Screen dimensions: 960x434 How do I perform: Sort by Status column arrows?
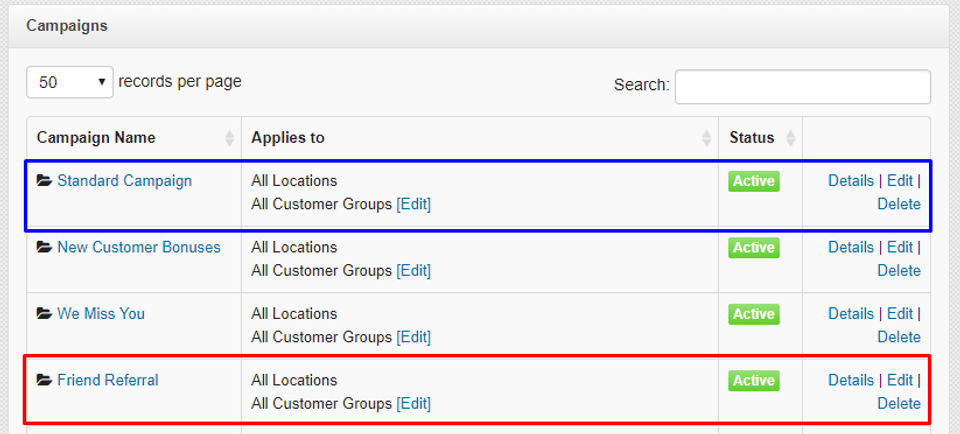click(x=791, y=138)
